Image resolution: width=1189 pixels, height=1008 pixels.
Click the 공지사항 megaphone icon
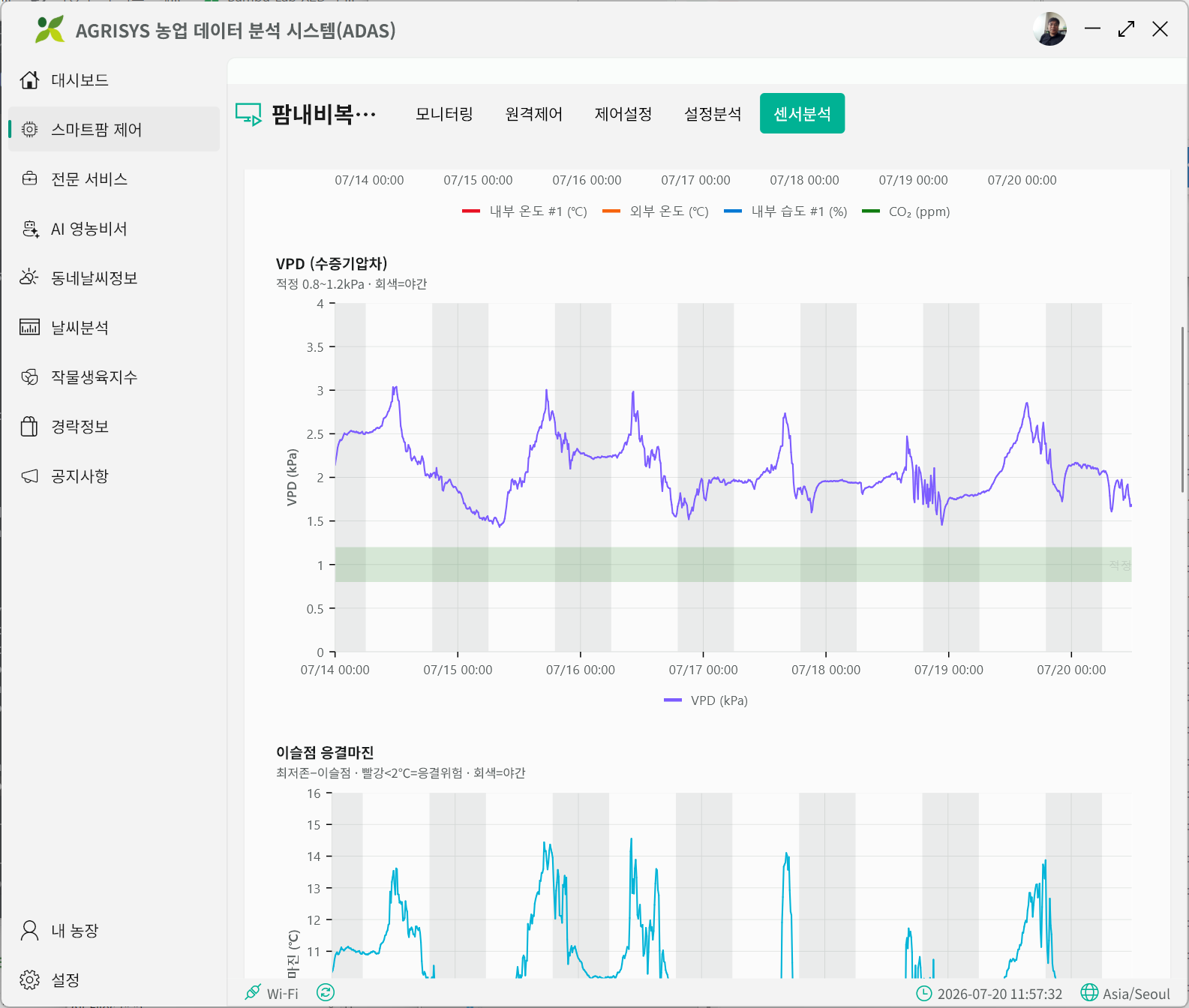pos(29,475)
